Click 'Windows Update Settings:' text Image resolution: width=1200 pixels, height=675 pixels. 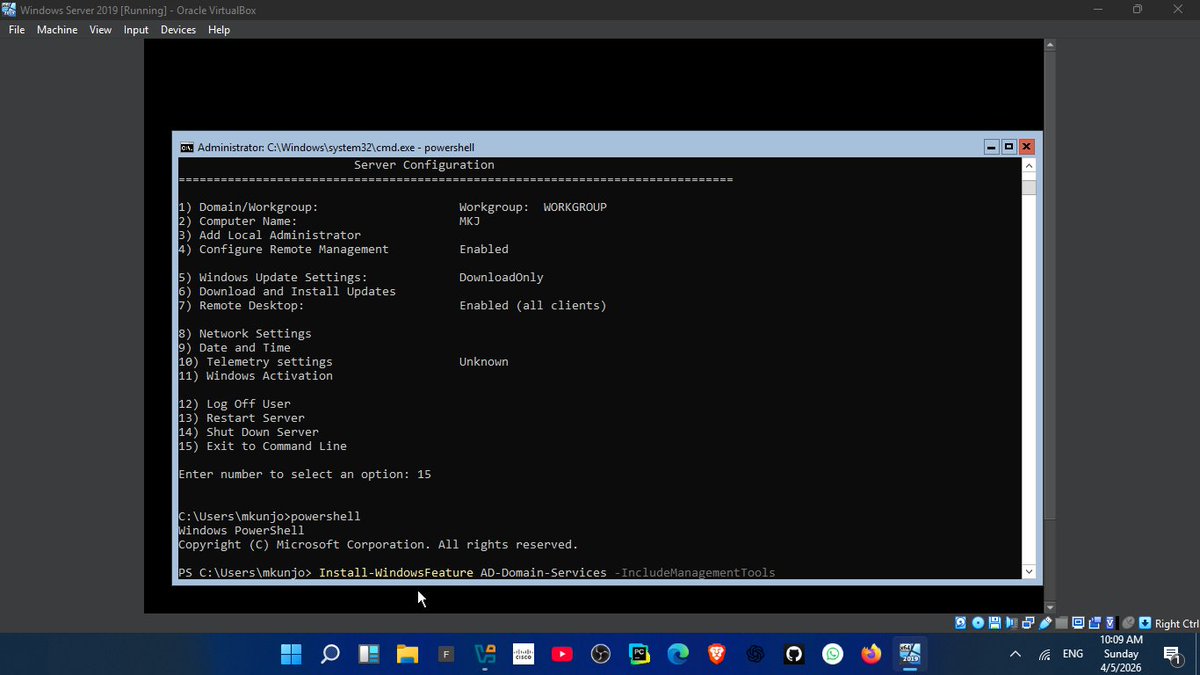point(283,277)
